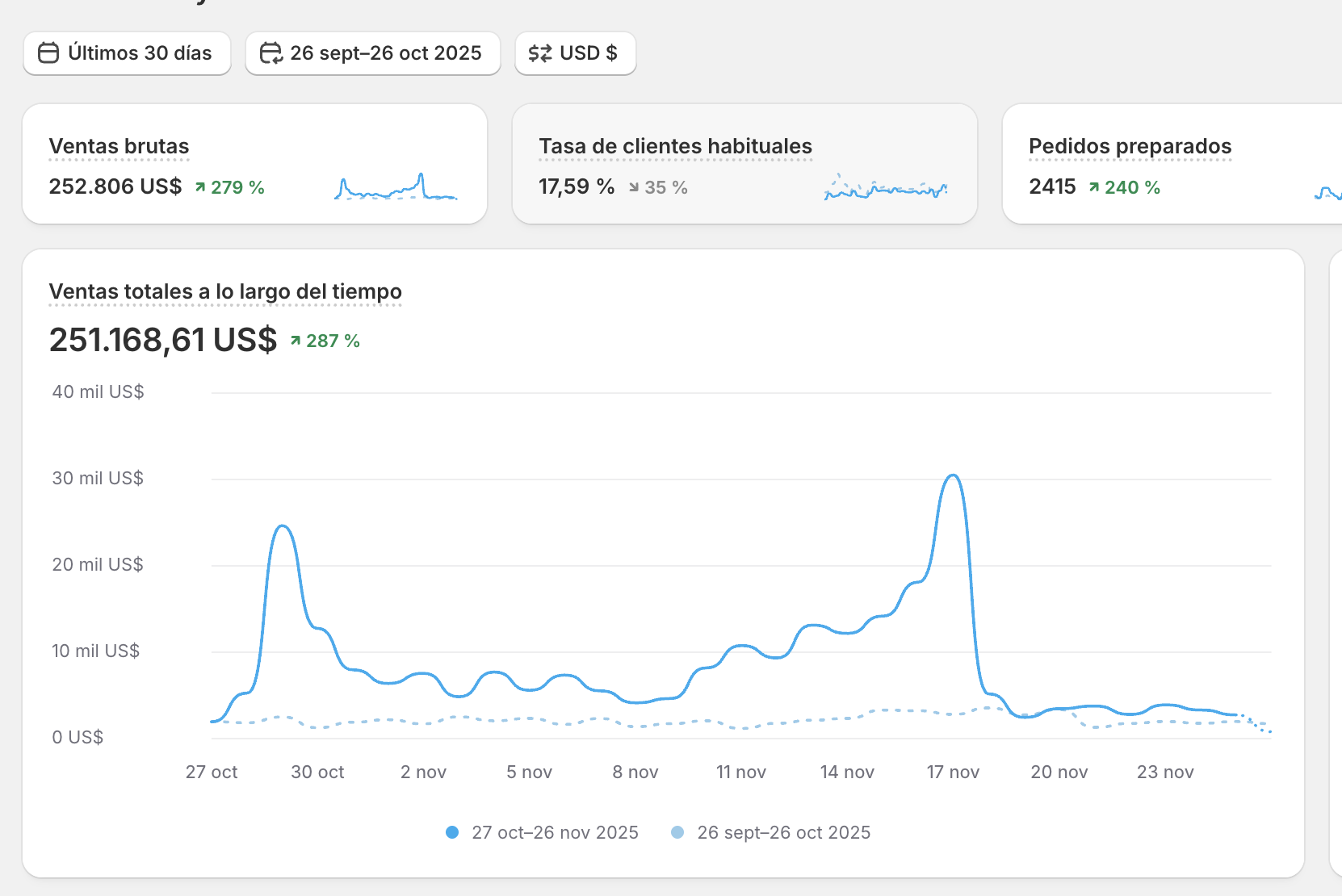Click the 30 oct x-axis label
Screen dimensions: 1342x896
pyautogui.click(x=317, y=772)
